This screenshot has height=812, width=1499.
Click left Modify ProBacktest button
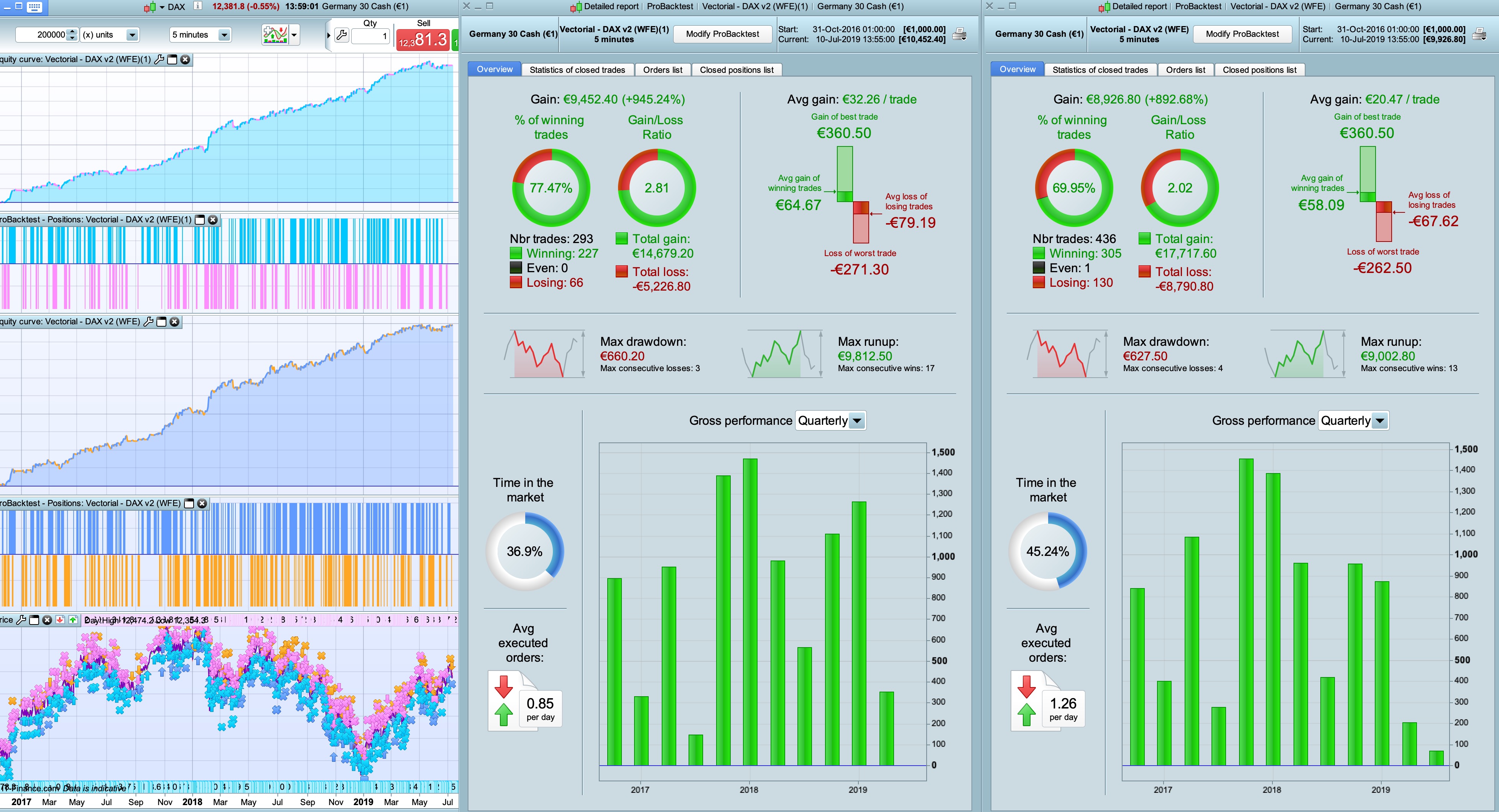tap(722, 35)
